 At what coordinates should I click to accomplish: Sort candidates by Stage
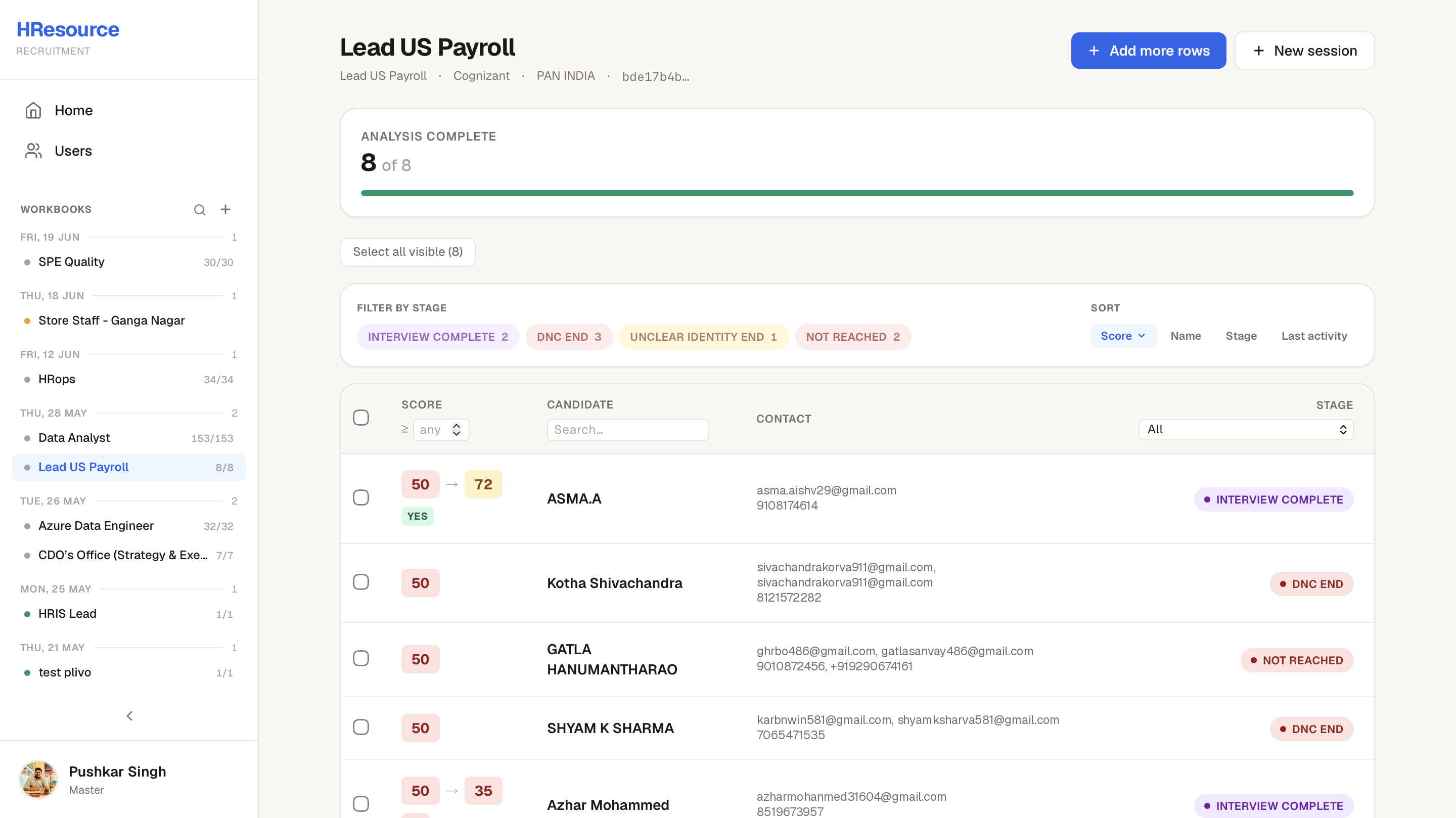[x=1241, y=336]
